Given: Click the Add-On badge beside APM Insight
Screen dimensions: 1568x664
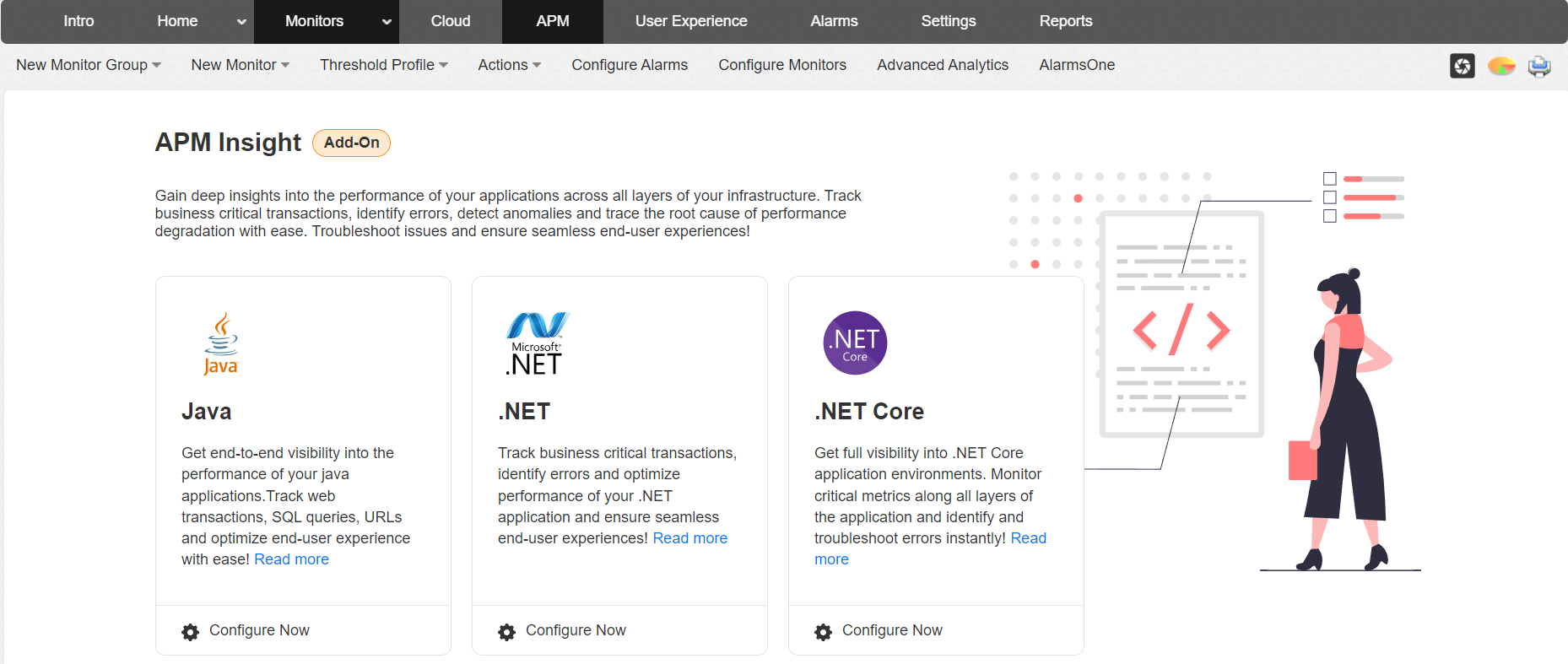Looking at the screenshot, I should pyautogui.click(x=351, y=143).
